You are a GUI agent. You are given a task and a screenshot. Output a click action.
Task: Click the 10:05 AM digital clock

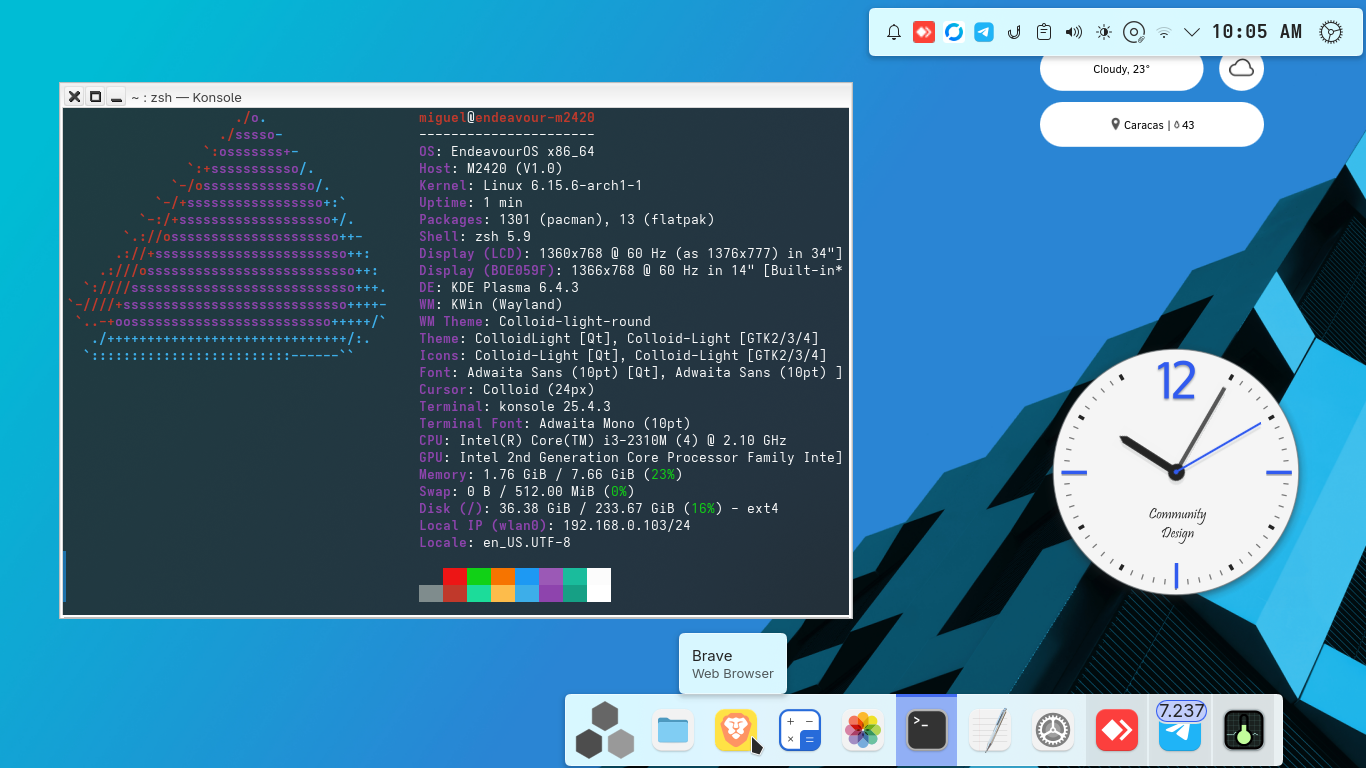click(1257, 32)
